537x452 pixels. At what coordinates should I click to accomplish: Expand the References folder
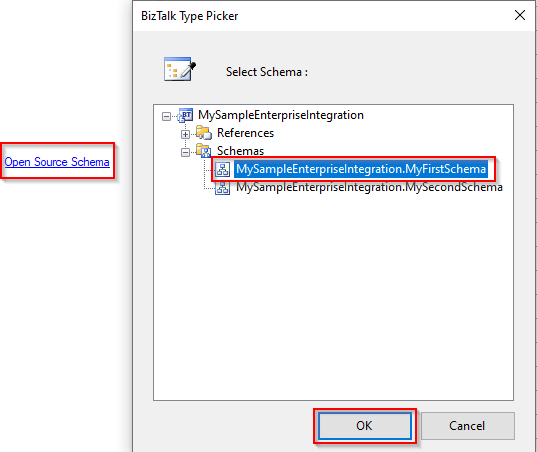point(185,135)
